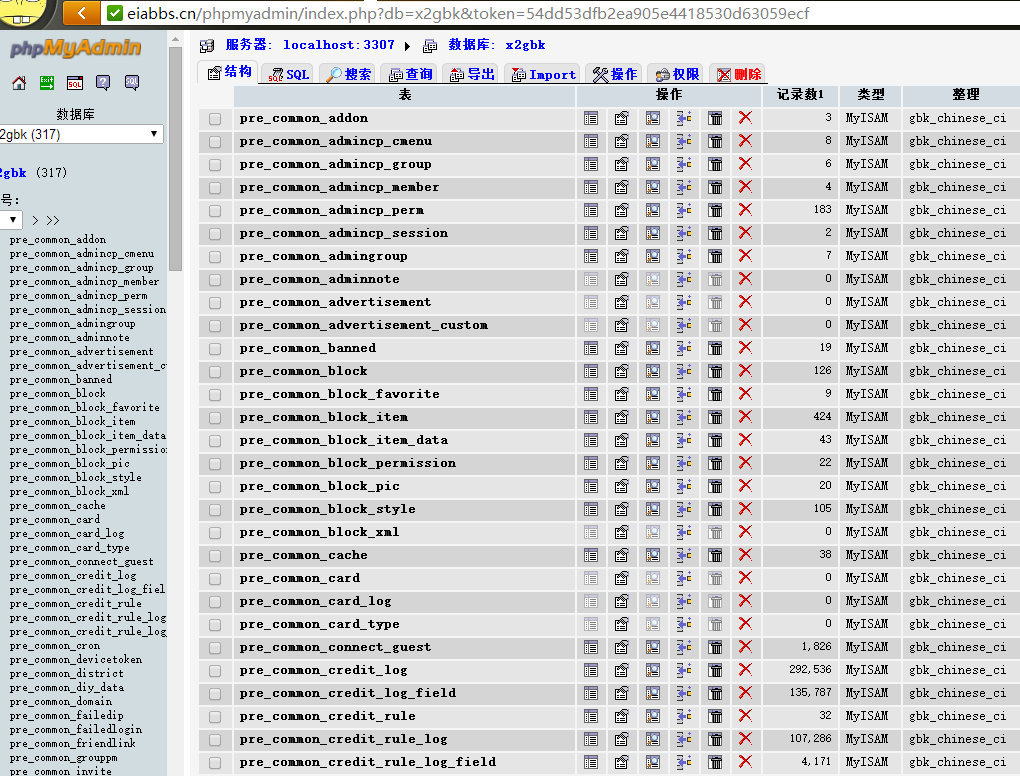Tick checkbox for pre_common_banned
1020x776 pixels.
click(215, 349)
